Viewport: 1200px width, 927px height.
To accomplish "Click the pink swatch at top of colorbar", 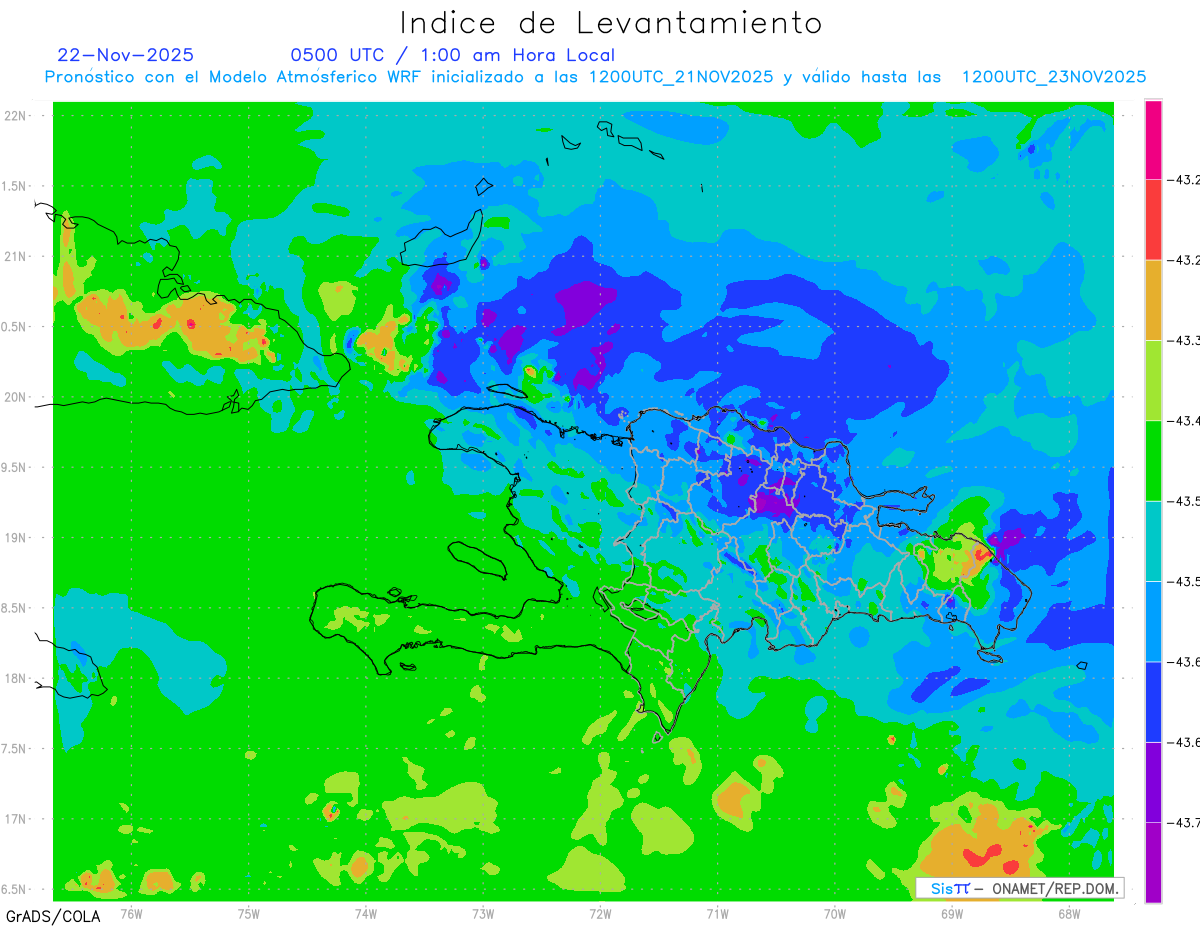I will point(1153,140).
